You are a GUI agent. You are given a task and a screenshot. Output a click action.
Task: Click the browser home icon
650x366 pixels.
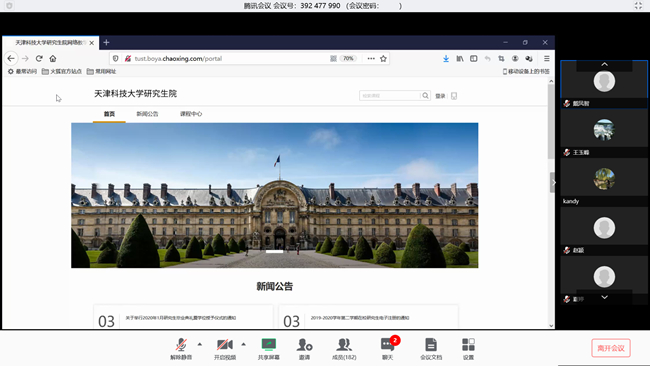[53, 58]
